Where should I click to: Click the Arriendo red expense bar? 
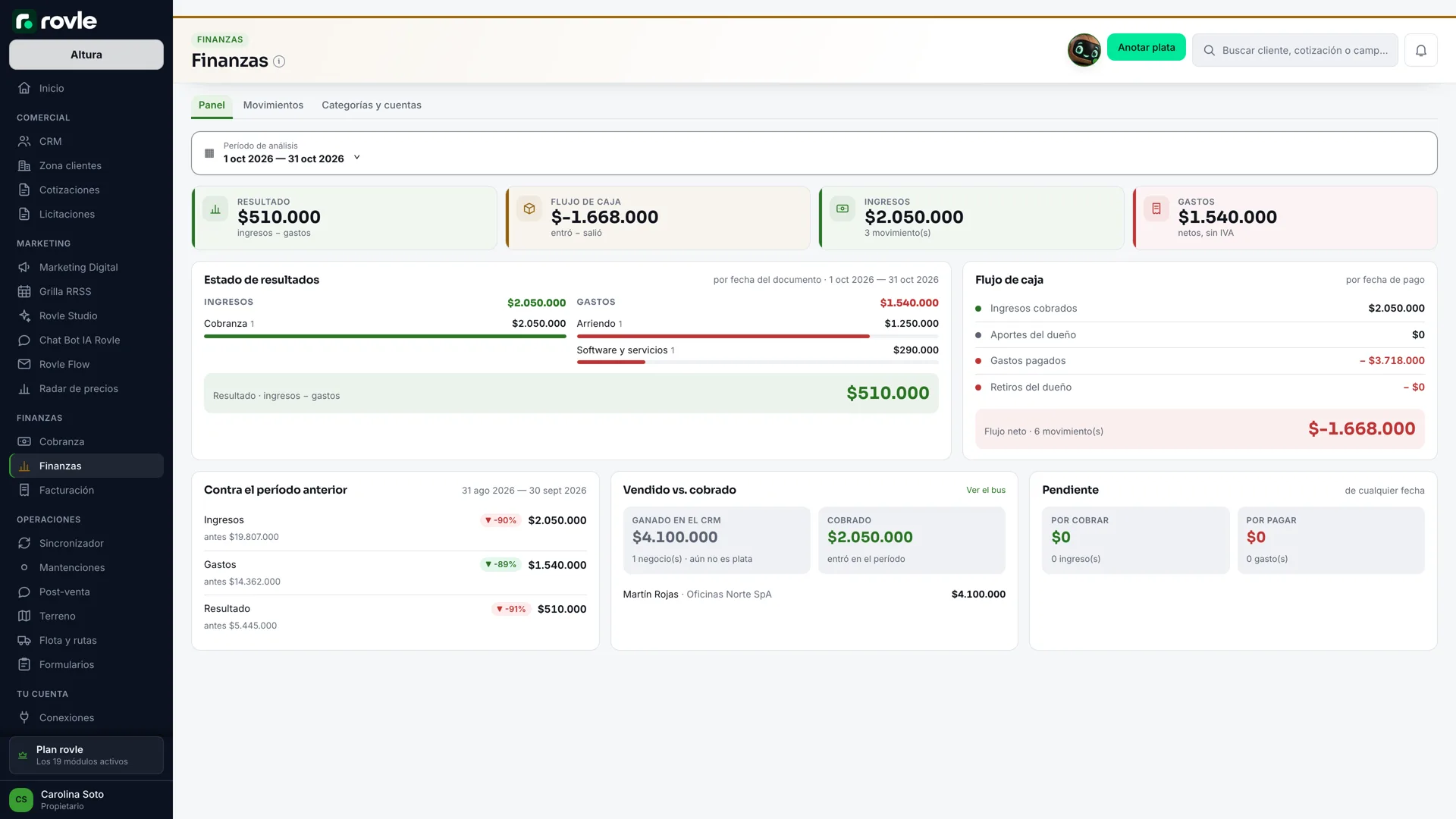point(723,336)
